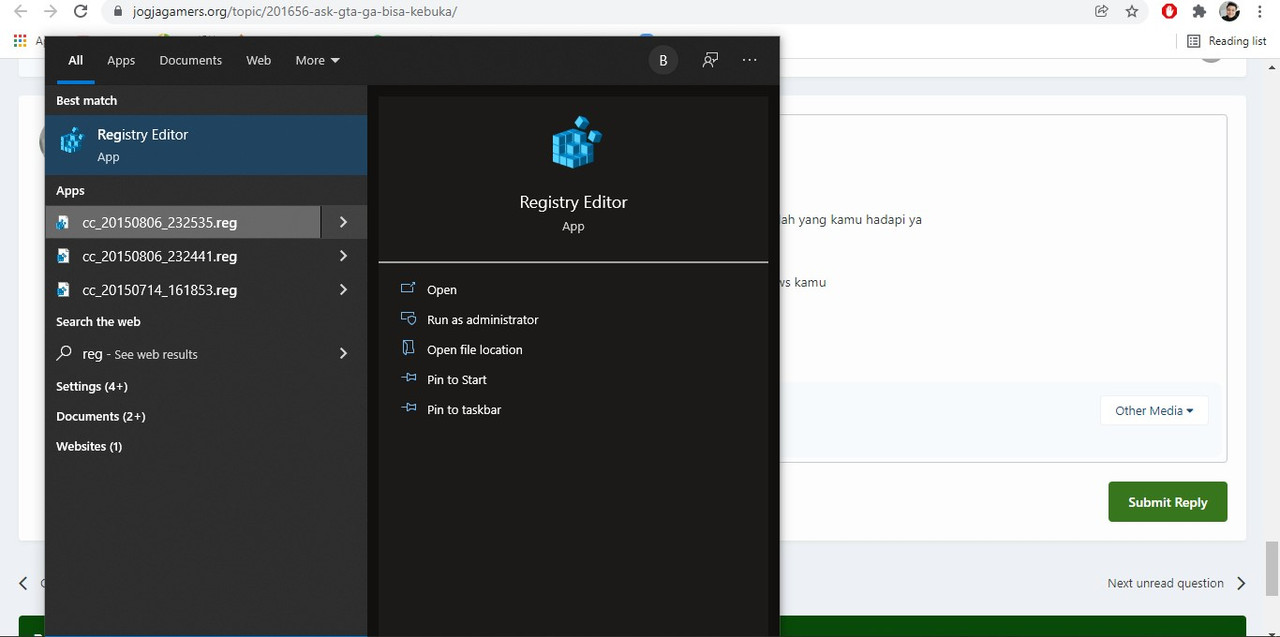
Task: Open the More filter dropdown
Action: (318, 60)
